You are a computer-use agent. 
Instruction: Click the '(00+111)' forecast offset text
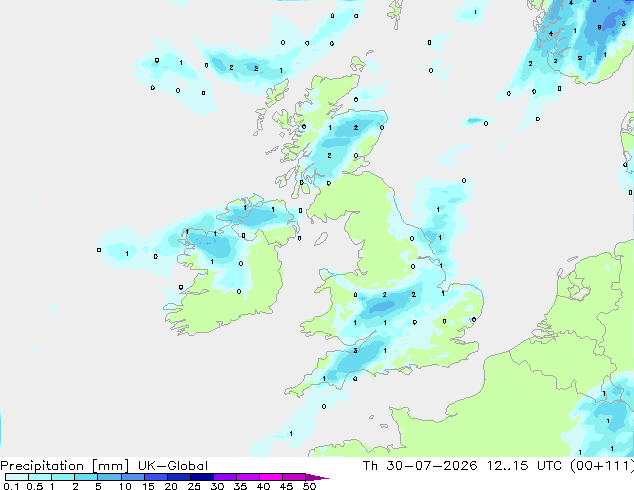click(602, 466)
